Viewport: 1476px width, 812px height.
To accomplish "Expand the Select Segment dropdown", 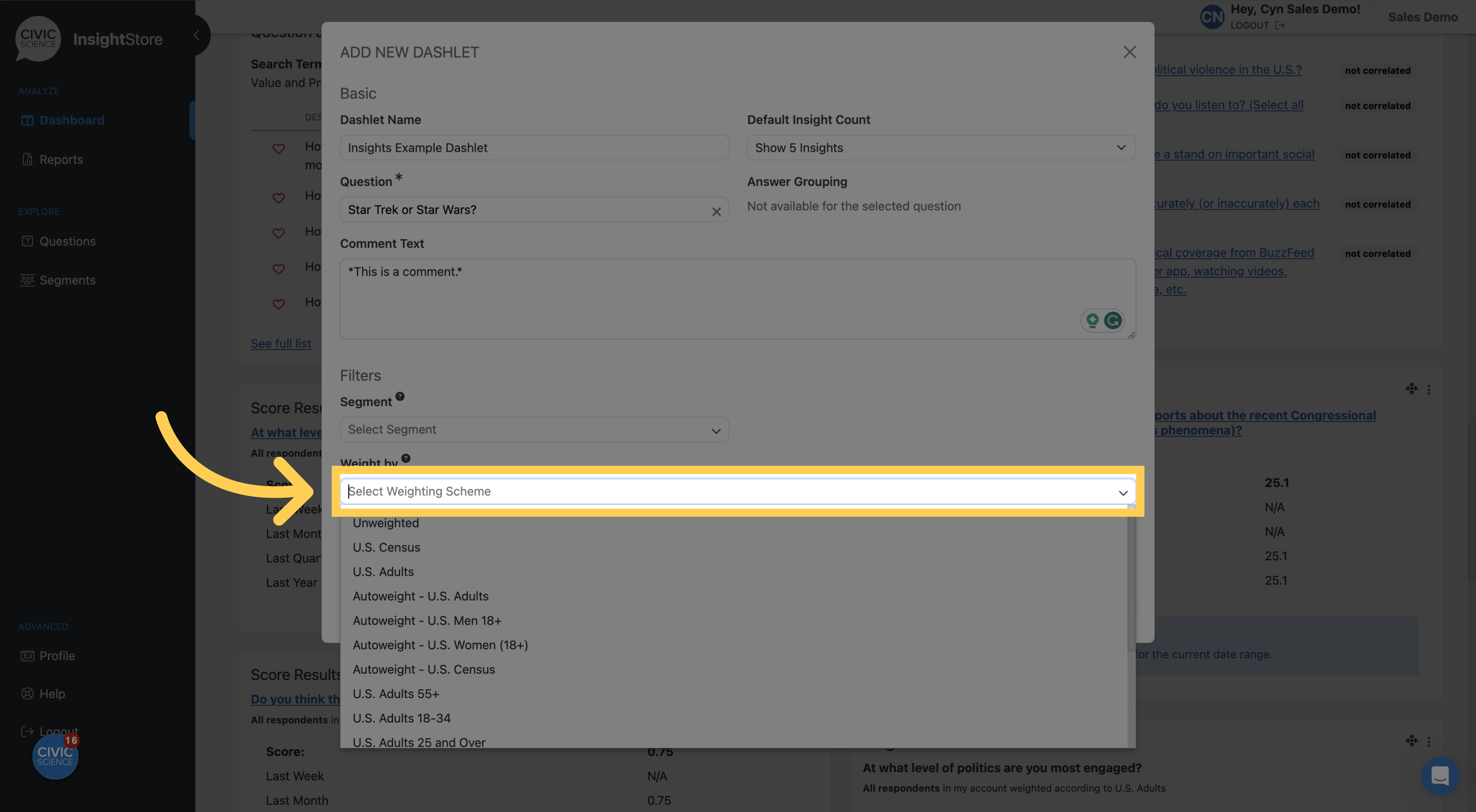I will pos(534,429).
